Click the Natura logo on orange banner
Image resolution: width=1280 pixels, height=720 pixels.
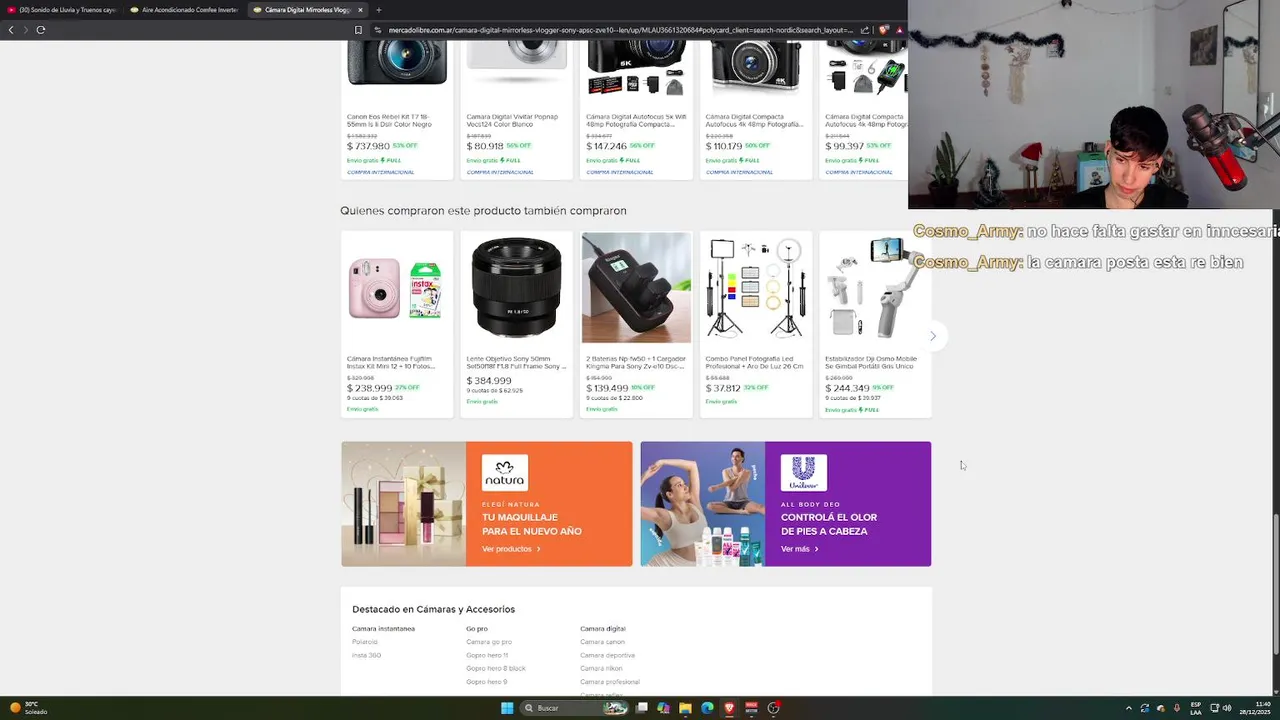504,473
